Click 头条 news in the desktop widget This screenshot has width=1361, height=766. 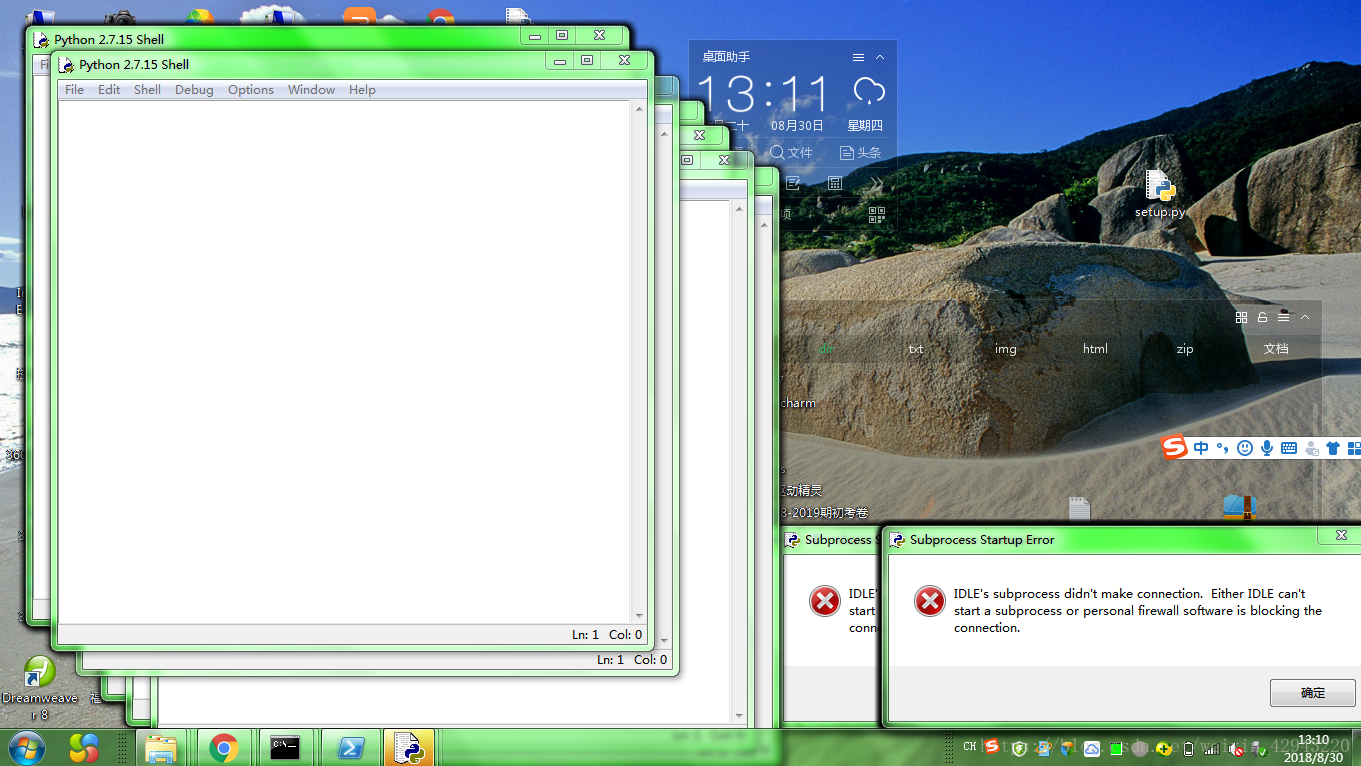pos(861,153)
